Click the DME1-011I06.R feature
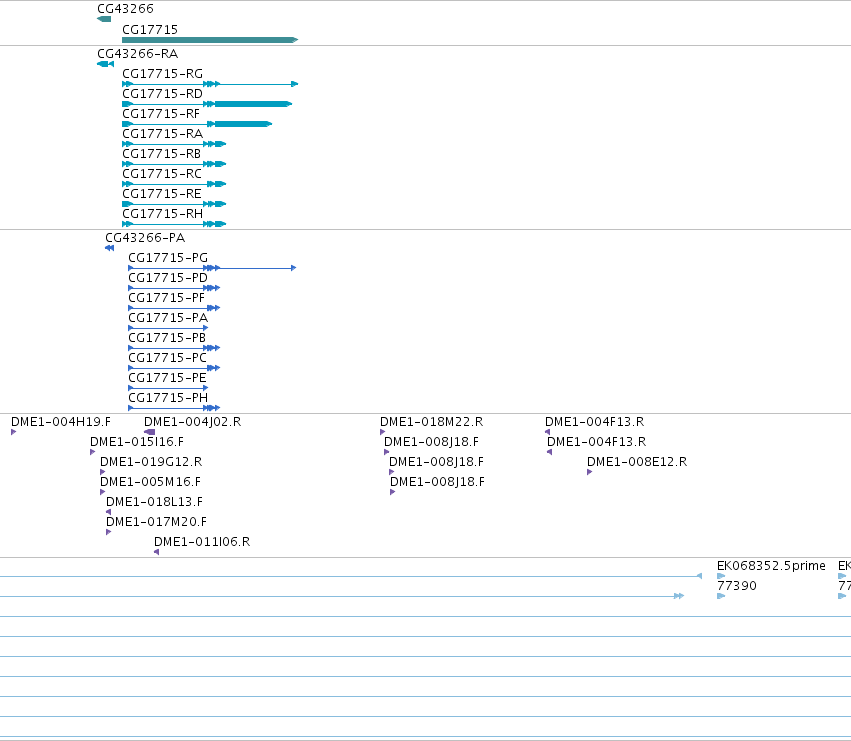851x741 pixels. tap(202, 542)
